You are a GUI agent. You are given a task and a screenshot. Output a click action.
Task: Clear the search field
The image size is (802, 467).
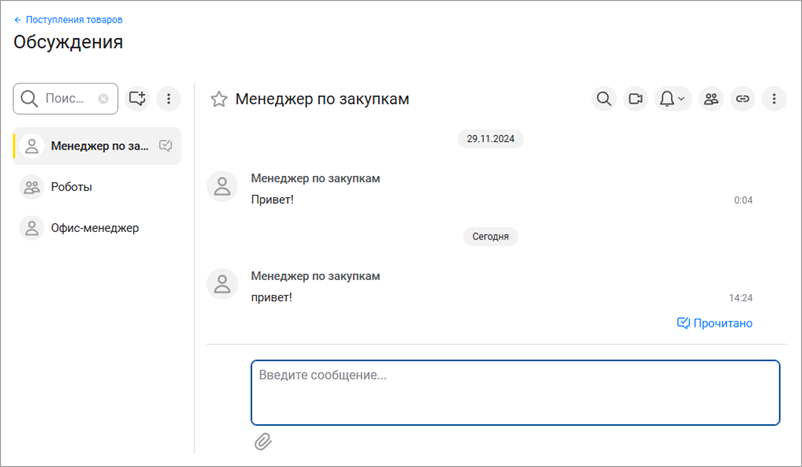[103, 99]
